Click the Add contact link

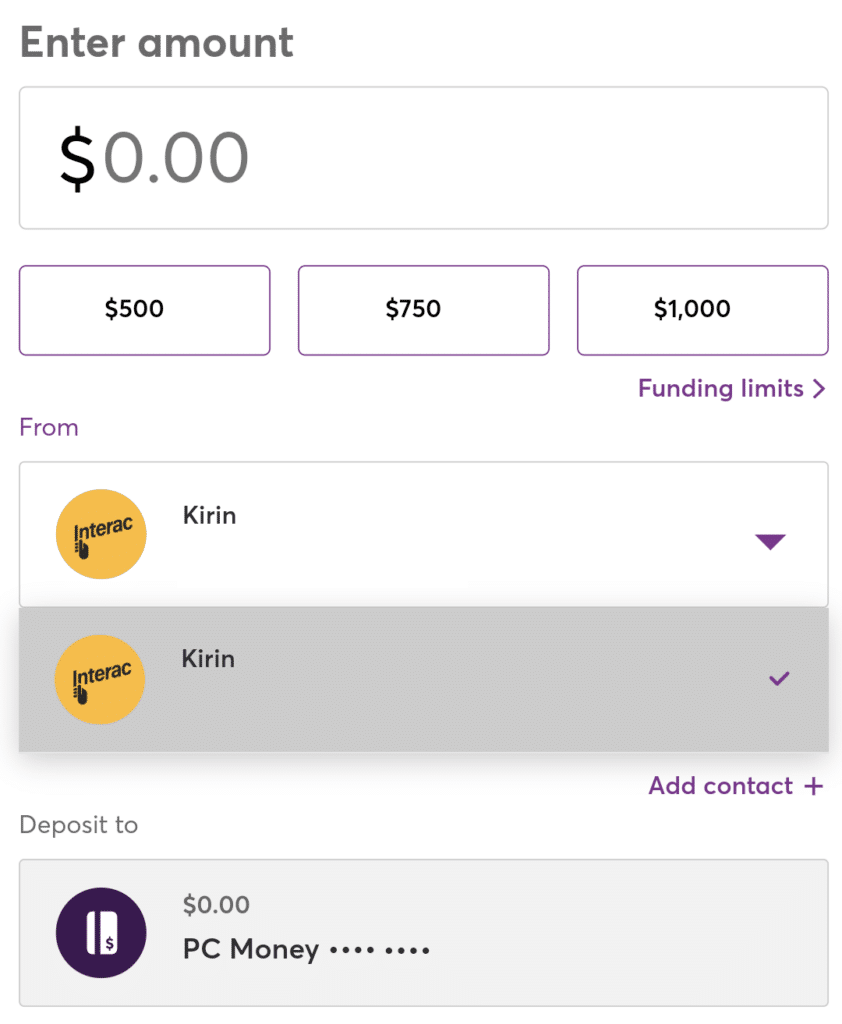pyautogui.click(x=720, y=786)
